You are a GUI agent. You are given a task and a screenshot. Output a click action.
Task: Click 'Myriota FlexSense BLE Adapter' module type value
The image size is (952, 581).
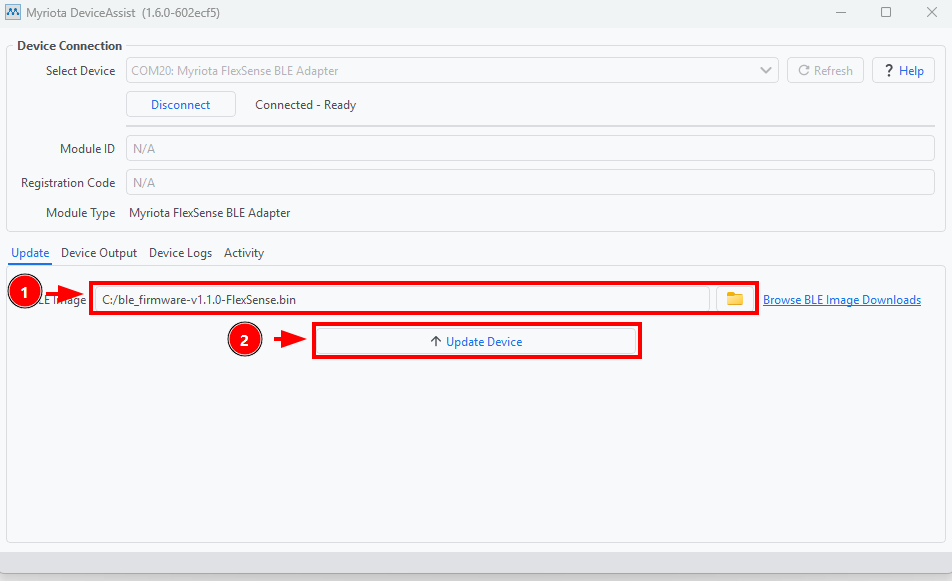click(209, 213)
